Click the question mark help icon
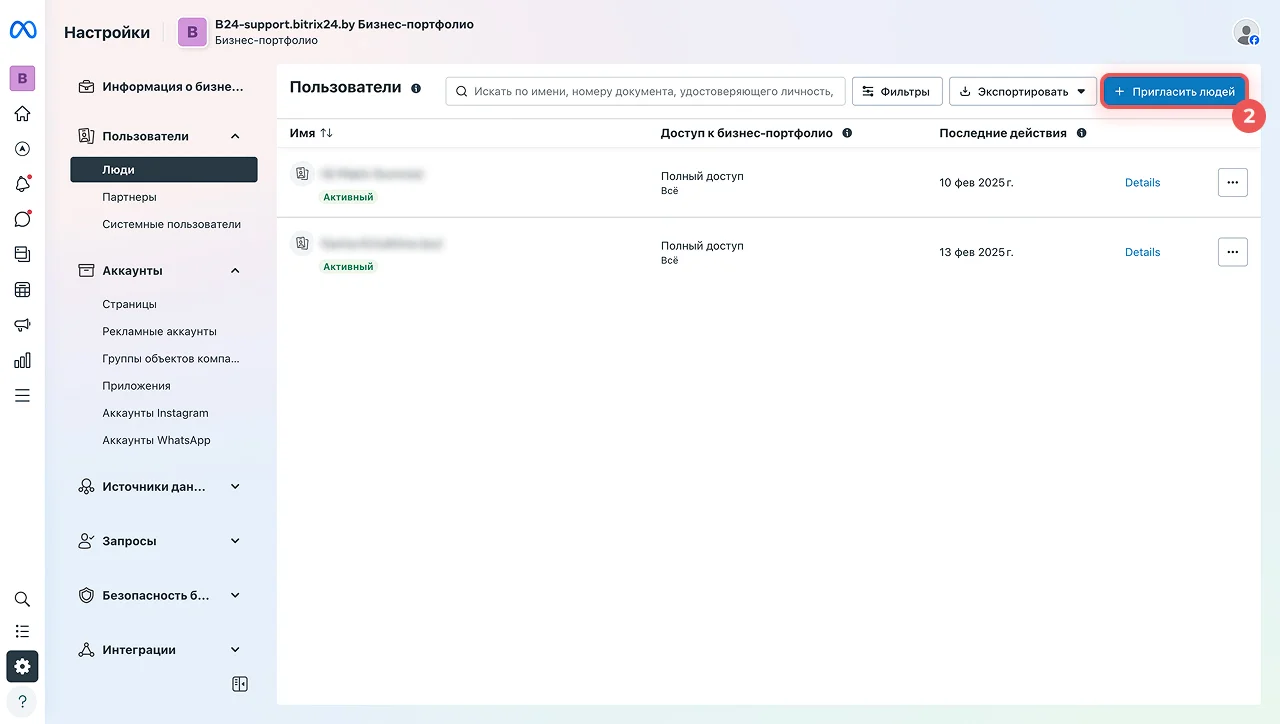This screenshot has height=724, width=1280. [x=22, y=701]
